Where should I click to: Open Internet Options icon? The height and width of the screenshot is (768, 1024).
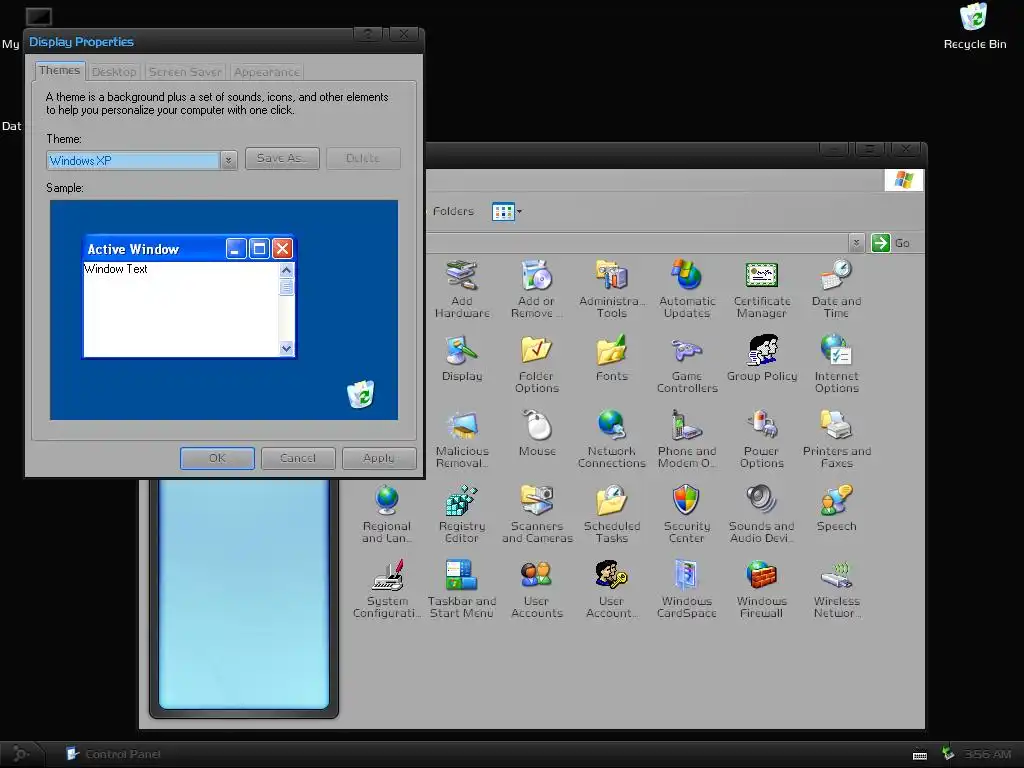click(837, 363)
